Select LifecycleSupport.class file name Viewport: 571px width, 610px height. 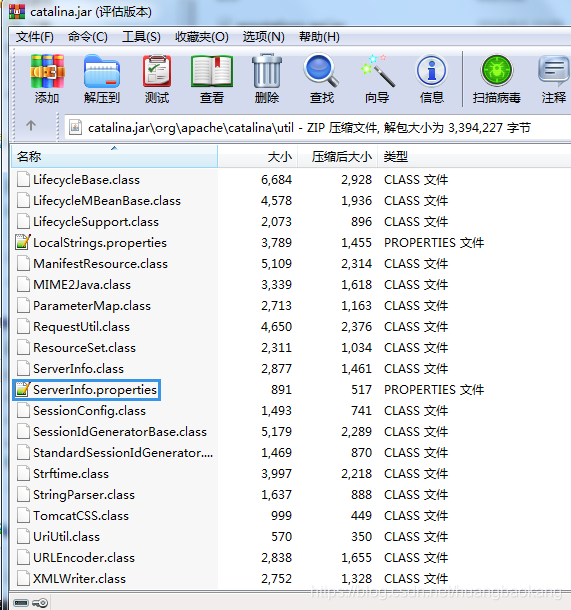[x=96, y=222]
